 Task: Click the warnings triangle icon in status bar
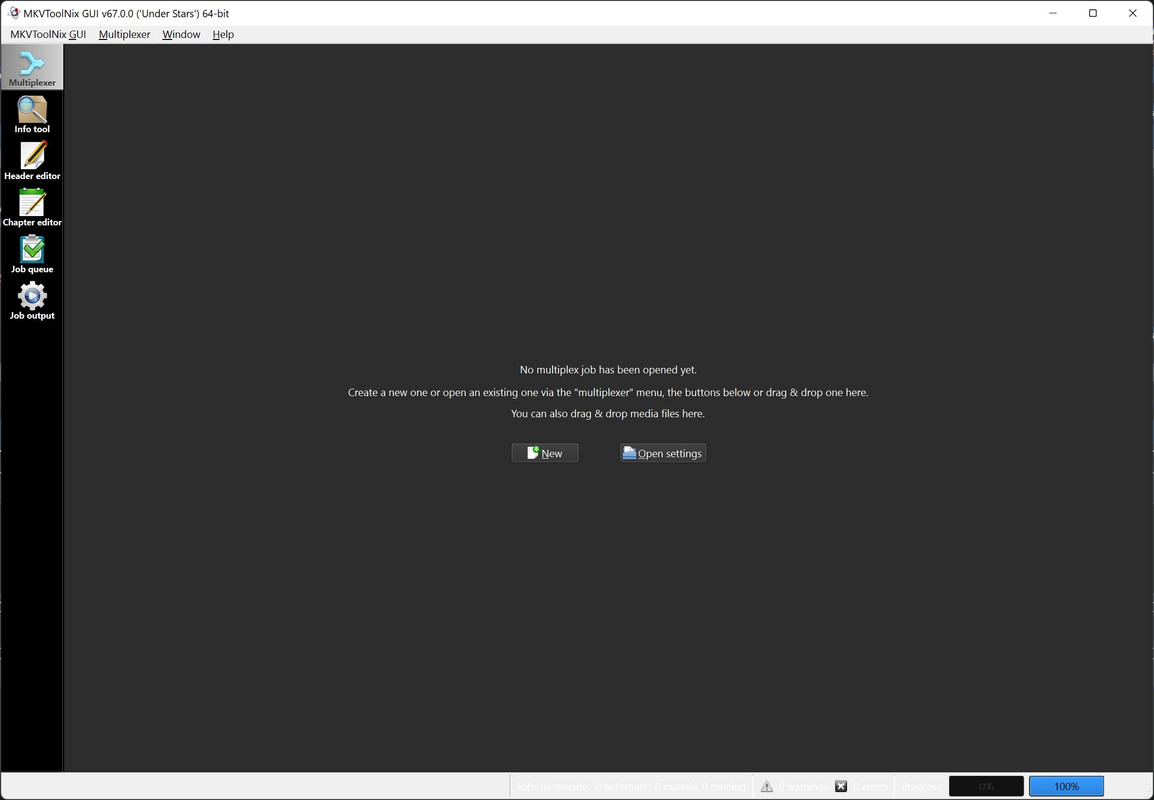coord(766,787)
